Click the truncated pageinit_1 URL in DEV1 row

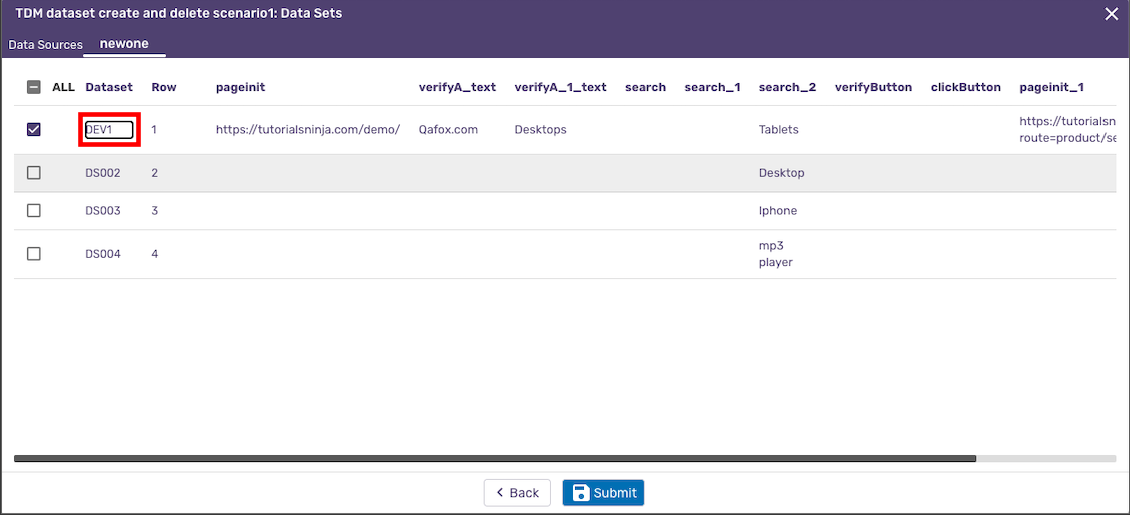(1067, 130)
